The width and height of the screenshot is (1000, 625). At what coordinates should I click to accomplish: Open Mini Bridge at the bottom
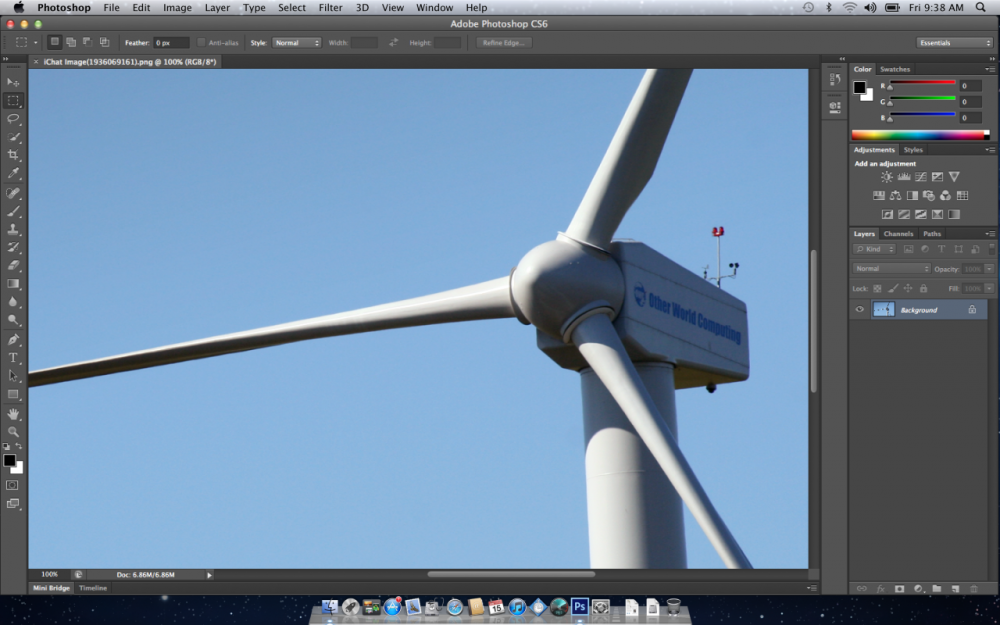tap(50, 587)
